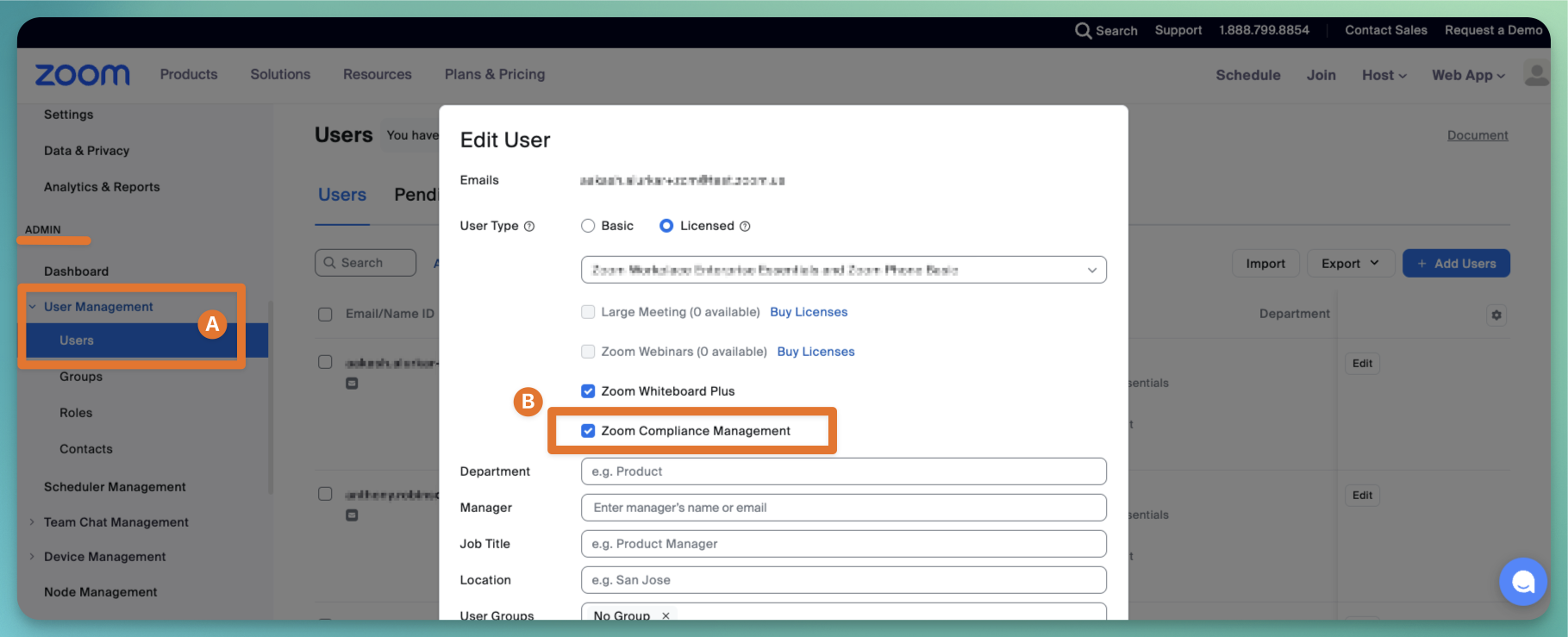Toggle the Zoom Whiteboard Plus checkbox
1568x637 pixels.
pyautogui.click(x=588, y=391)
